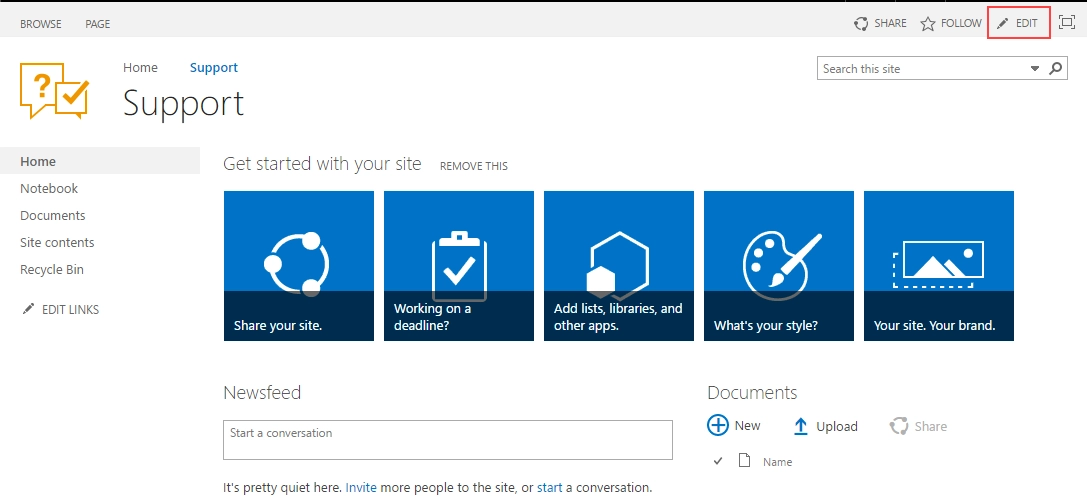Viewport: 1087px width, 499px height.
Task: Click the New plus circle icon
Action: [x=718, y=426]
